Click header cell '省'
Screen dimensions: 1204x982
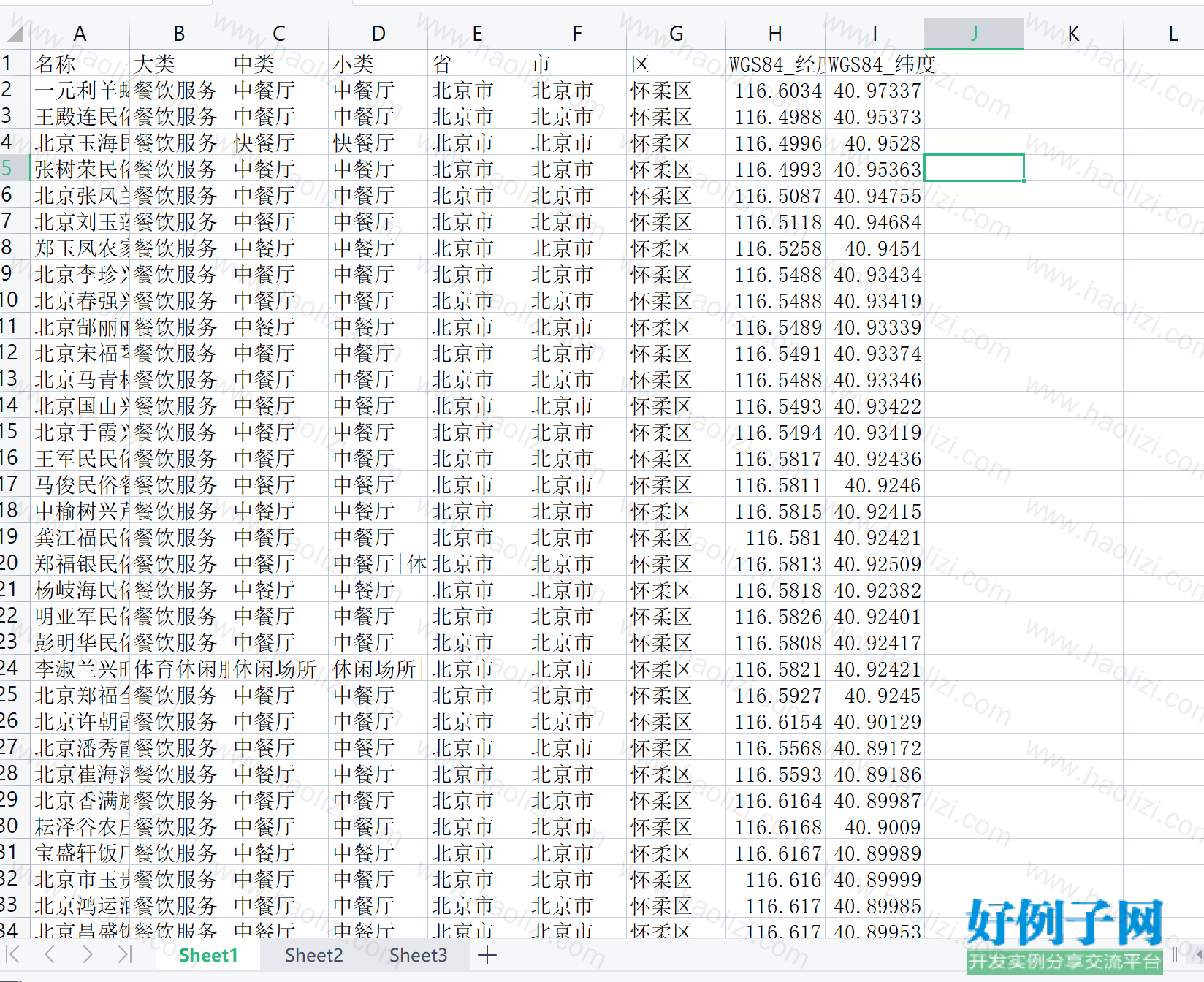pyautogui.click(x=477, y=64)
